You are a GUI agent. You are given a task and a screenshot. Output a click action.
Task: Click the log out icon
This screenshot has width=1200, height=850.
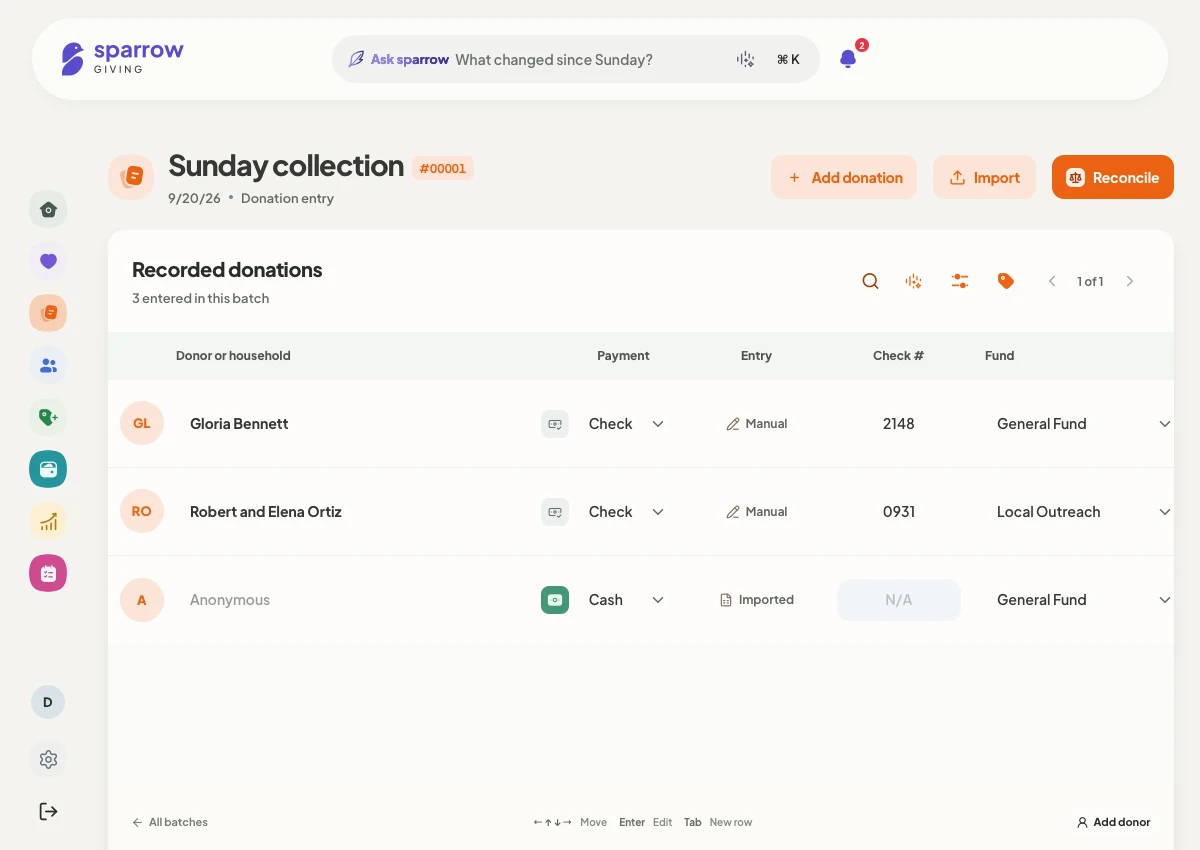pos(48,811)
